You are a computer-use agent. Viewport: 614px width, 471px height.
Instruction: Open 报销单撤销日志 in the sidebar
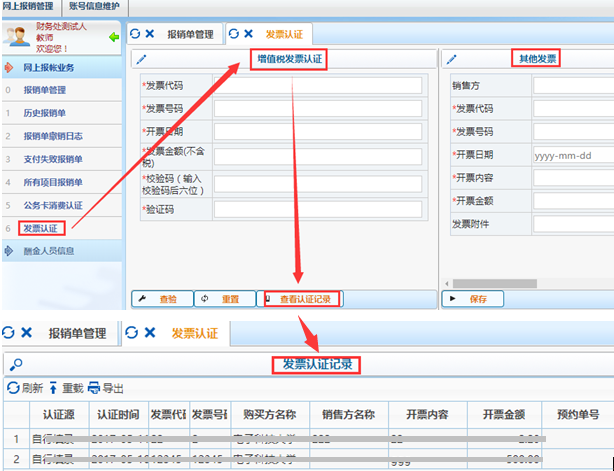(x=62, y=136)
